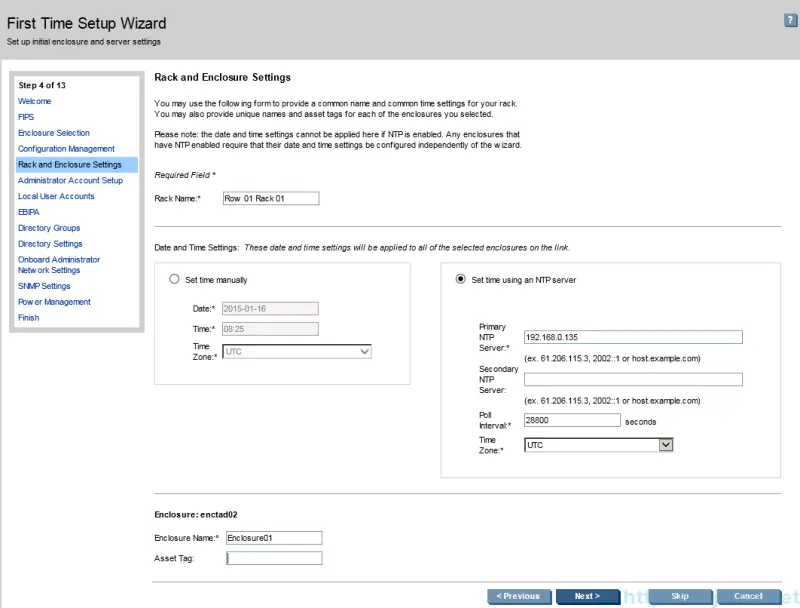Click the Previous button
This screenshot has height=608, width=800.
point(519,596)
